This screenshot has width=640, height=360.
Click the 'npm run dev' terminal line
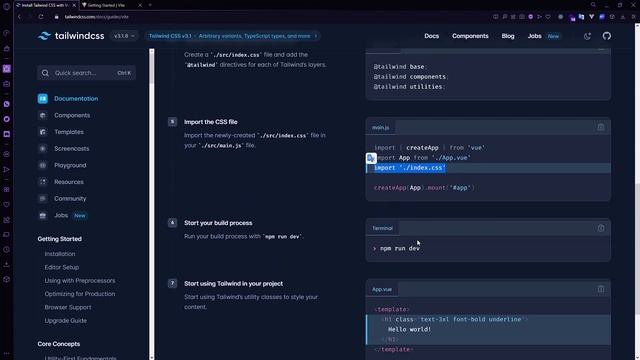400,248
